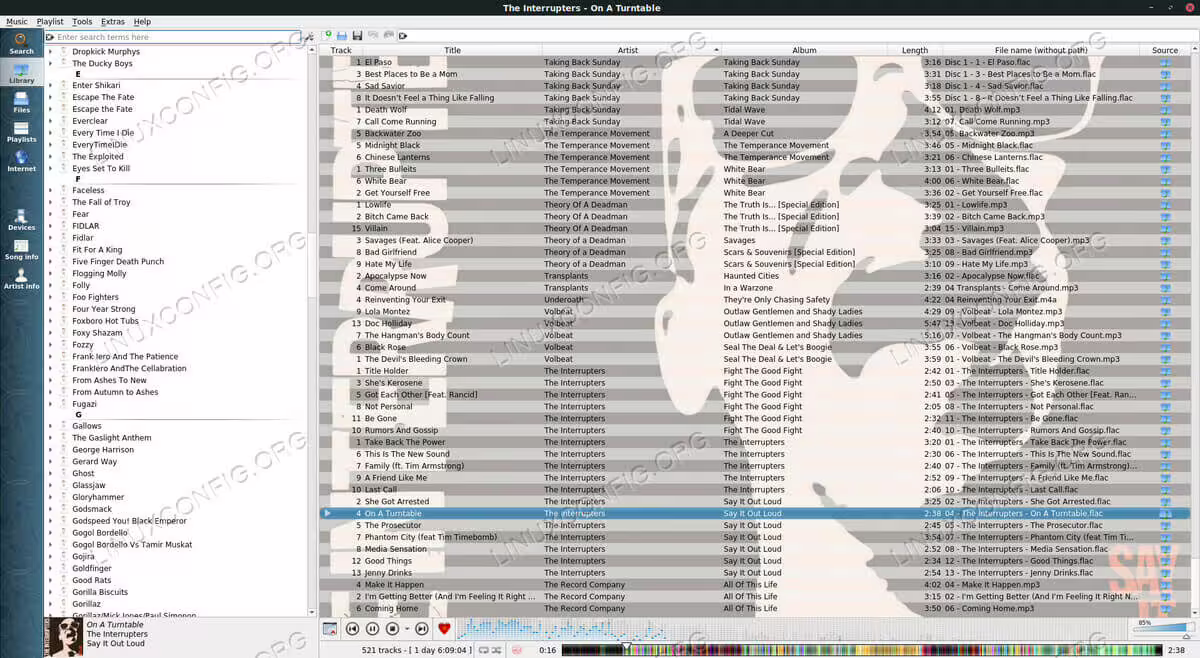
Task: Sort playlist by Length column header
Action: pos(914,50)
